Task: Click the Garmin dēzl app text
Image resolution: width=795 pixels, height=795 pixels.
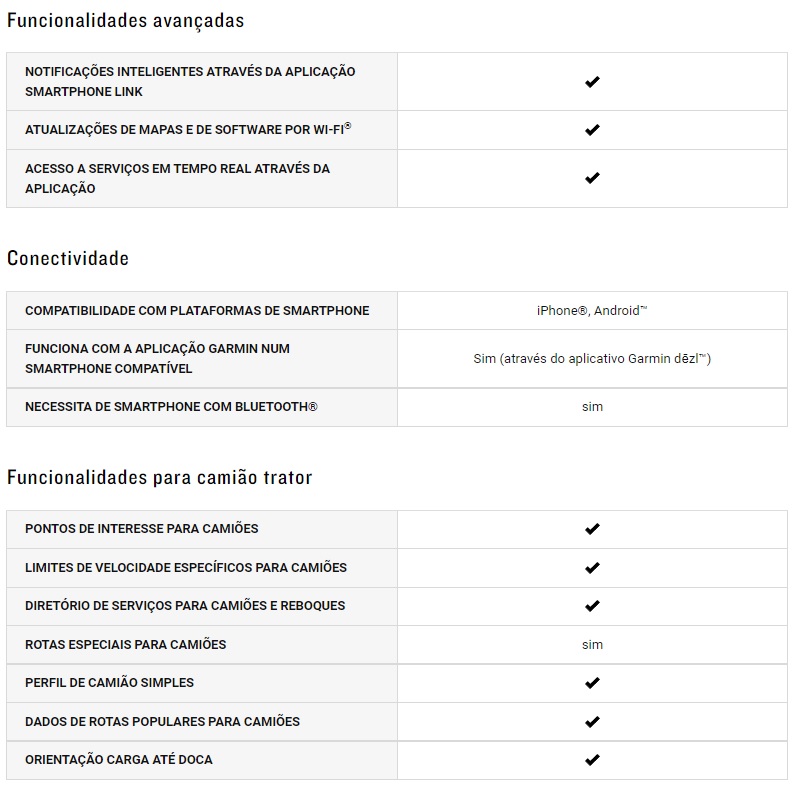Action: pos(592,358)
